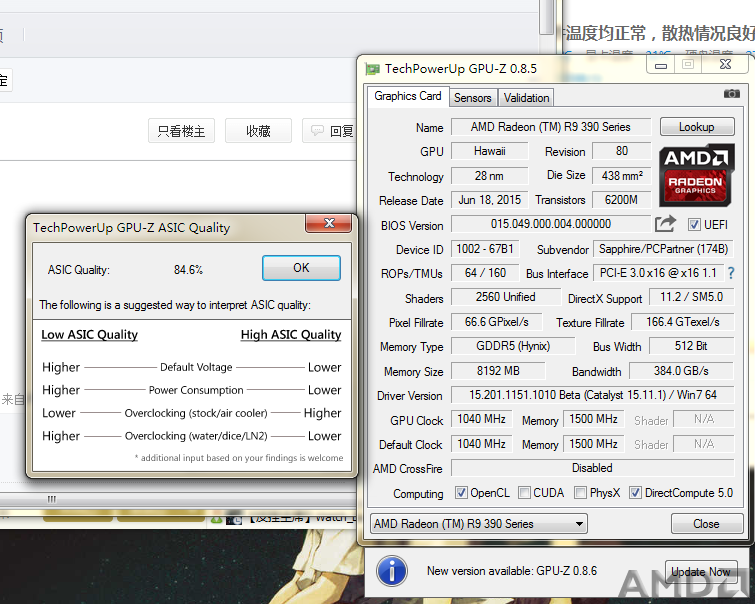Click DirectX Support value 11.2 / SM5.0
Viewport: 755px width, 604px height.
[691, 297]
